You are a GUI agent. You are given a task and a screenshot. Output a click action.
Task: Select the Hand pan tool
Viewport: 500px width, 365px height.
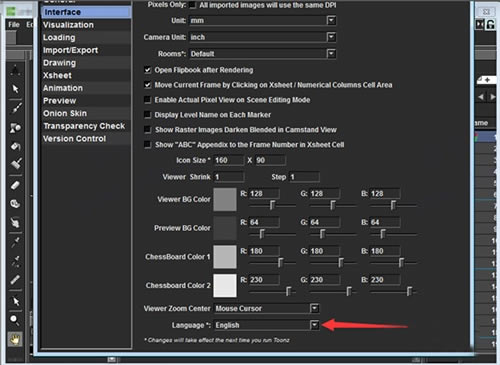pyautogui.click(x=15, y=339)
